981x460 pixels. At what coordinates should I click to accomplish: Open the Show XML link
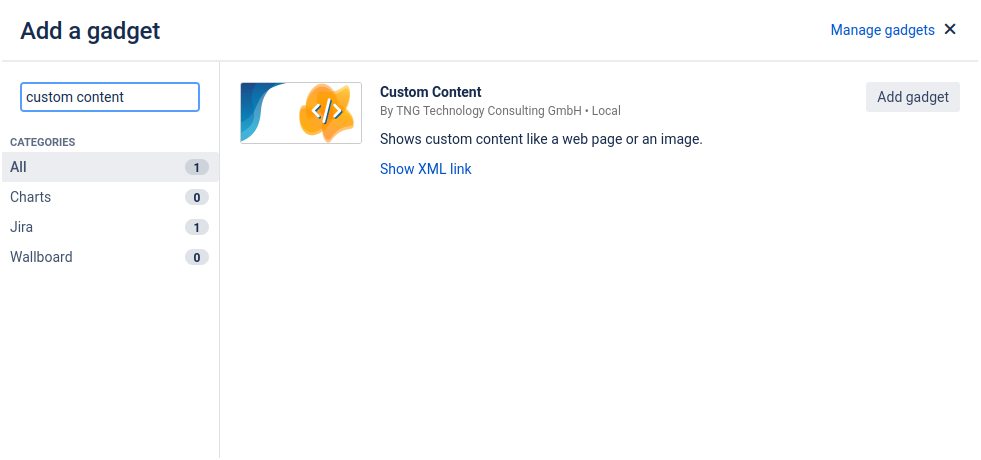pos(425,169)
